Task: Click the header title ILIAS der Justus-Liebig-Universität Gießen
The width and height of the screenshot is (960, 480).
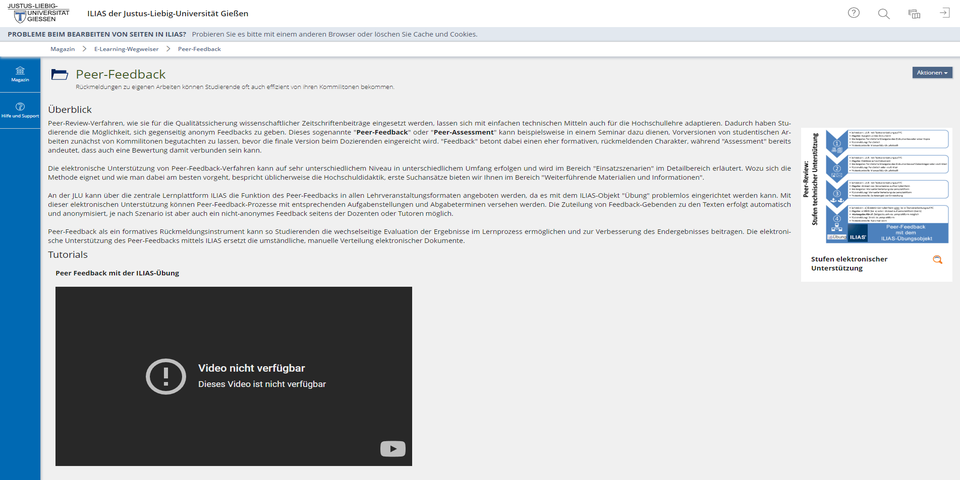Action: pyautogui.click(x=168, y=13)
